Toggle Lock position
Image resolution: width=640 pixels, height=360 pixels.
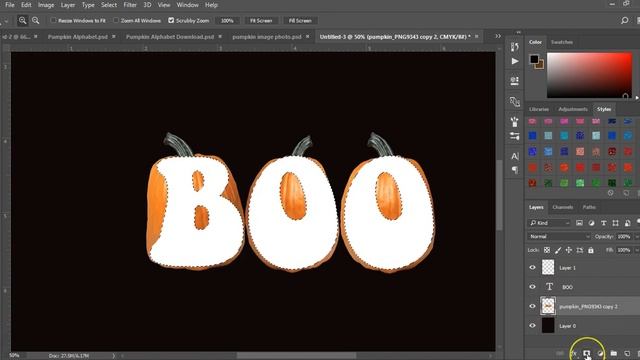[x=569, y=250]
